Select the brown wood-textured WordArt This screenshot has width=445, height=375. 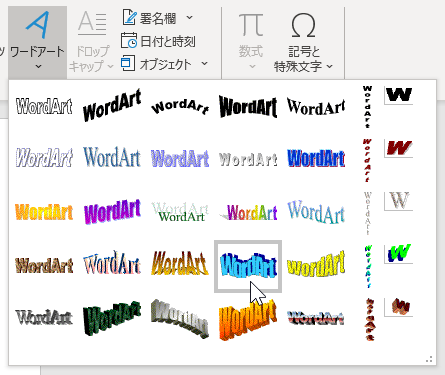tap(44, 265)
